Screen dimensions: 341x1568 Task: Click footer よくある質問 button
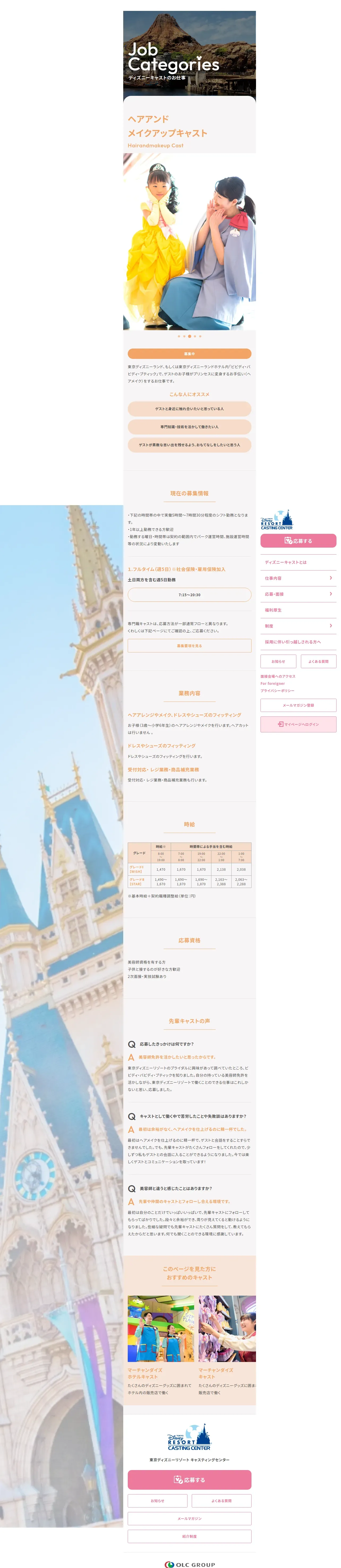(x=222, y=1501)
